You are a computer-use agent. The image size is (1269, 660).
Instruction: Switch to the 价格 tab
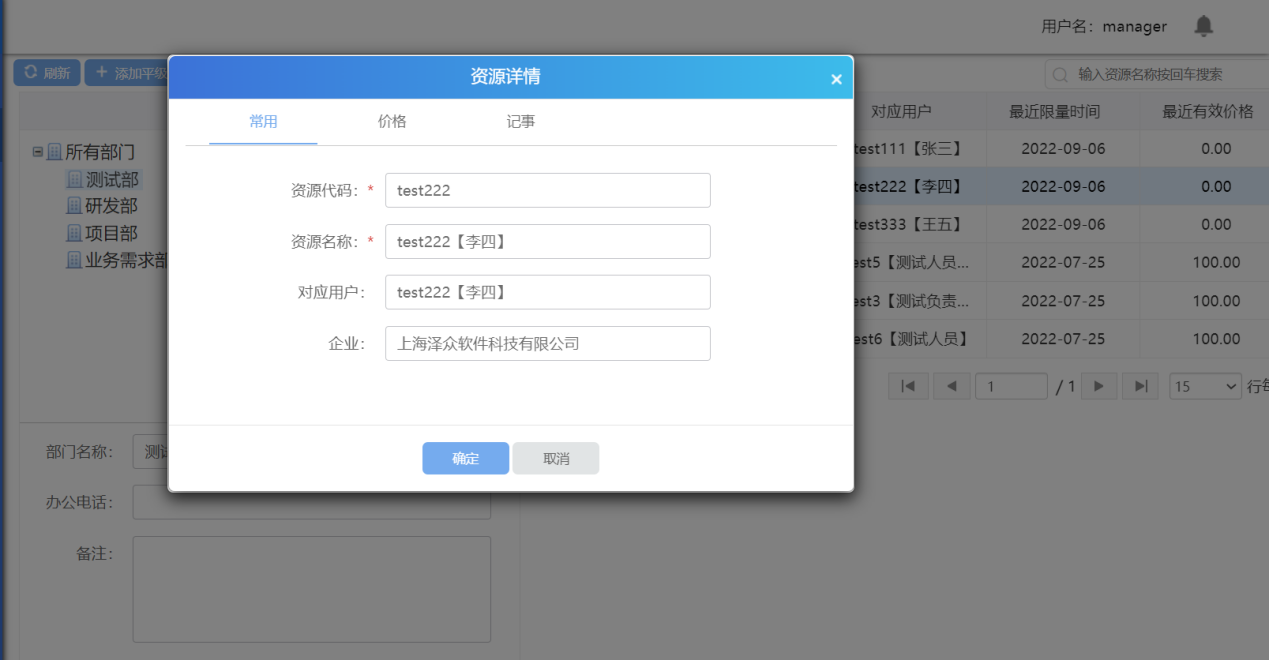click(x=392, y=122)
